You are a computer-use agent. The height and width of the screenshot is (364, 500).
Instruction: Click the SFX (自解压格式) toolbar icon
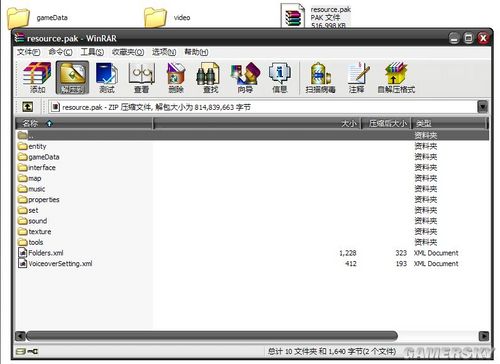(396, 77)
